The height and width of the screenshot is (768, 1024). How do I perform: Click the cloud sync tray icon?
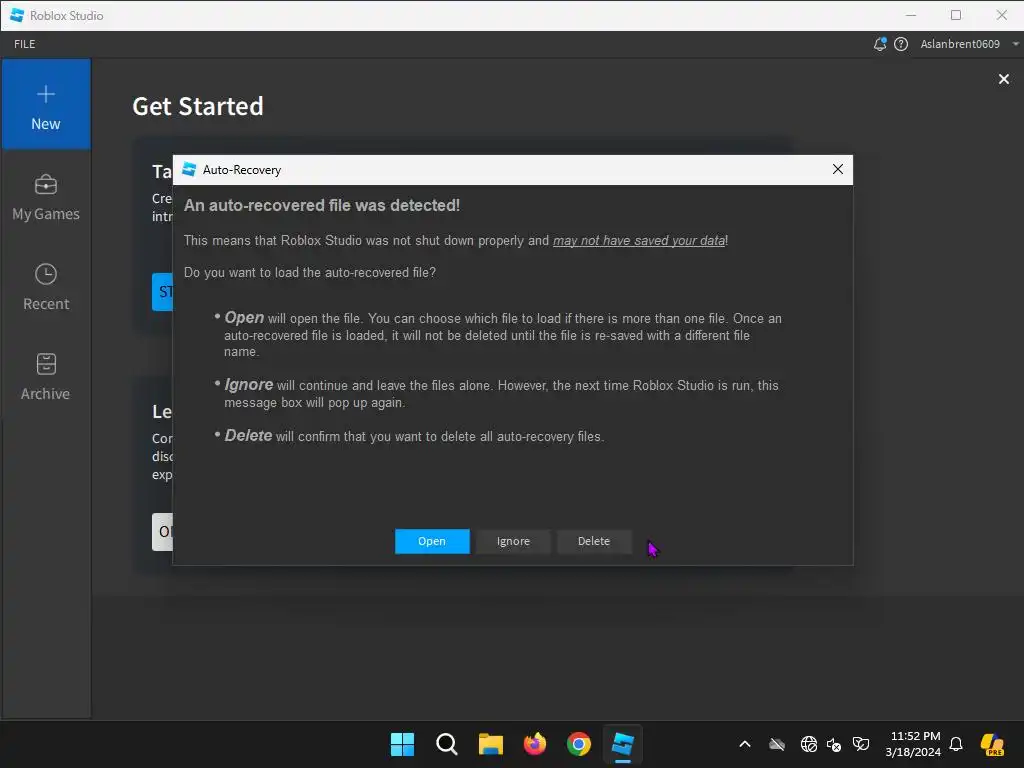(776, 744)
